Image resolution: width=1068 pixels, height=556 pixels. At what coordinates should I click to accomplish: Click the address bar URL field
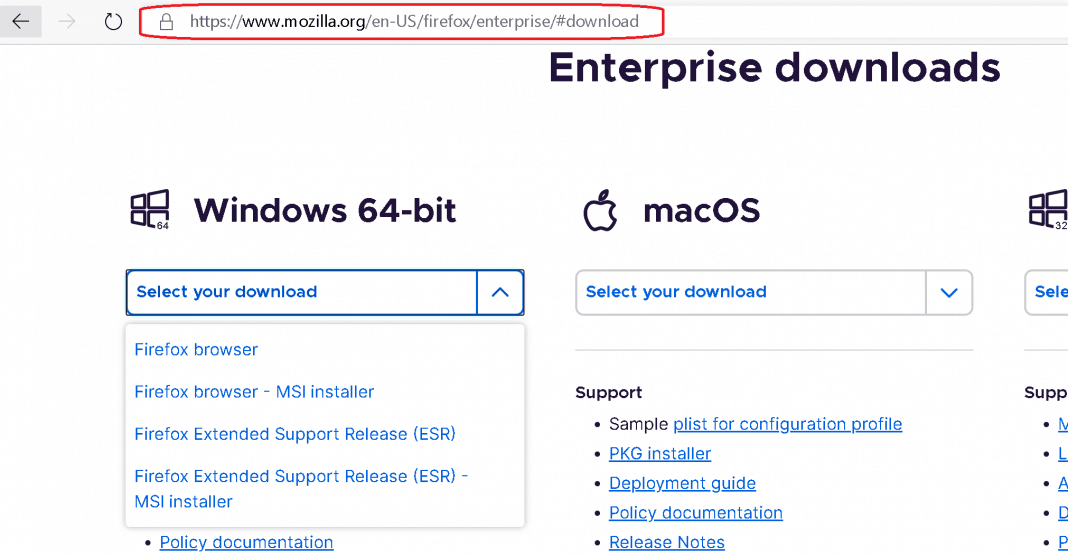[x=414, y=21]
